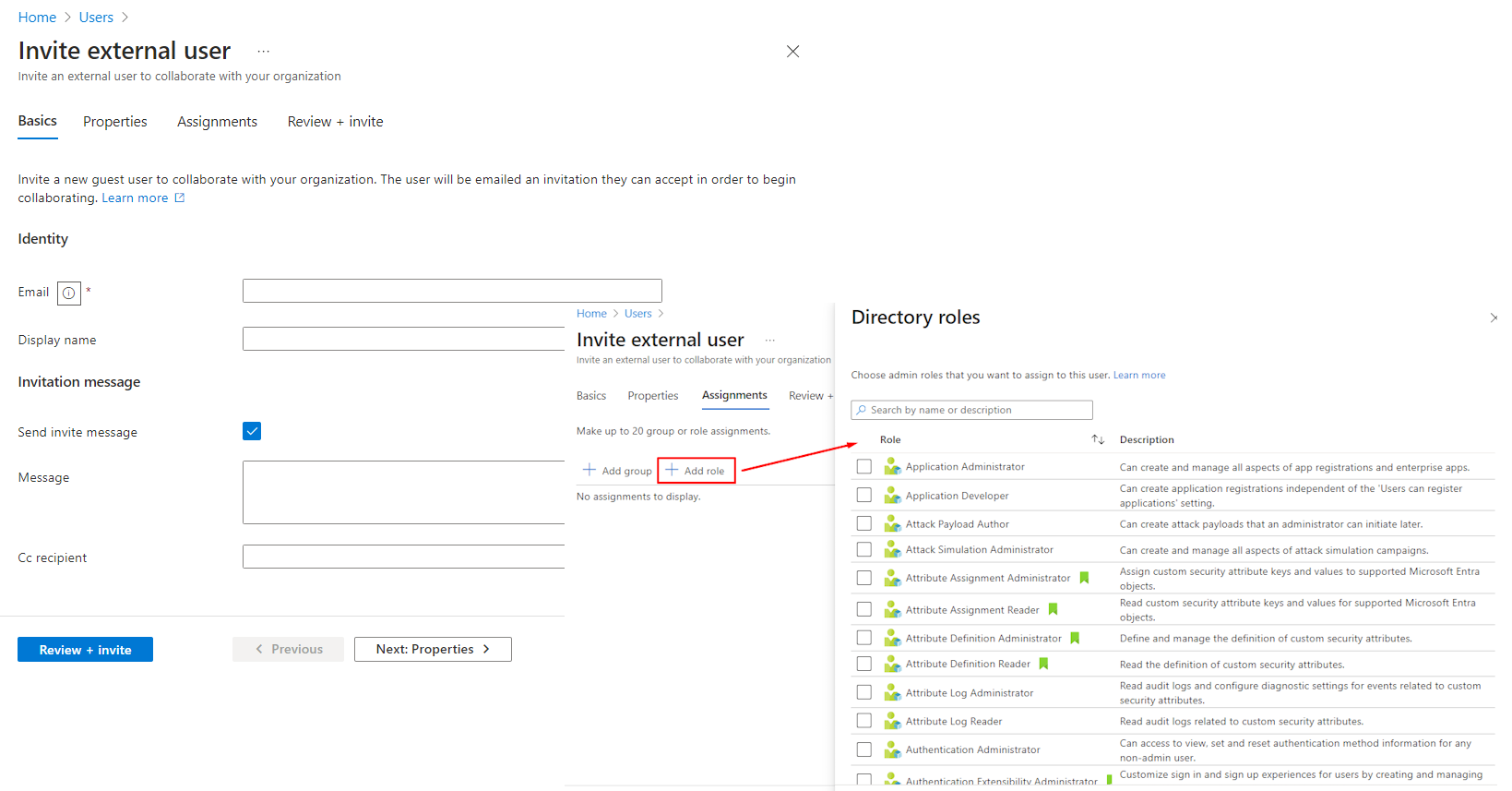
Task: Open the Review + invite tab
Action: [335, 122]
